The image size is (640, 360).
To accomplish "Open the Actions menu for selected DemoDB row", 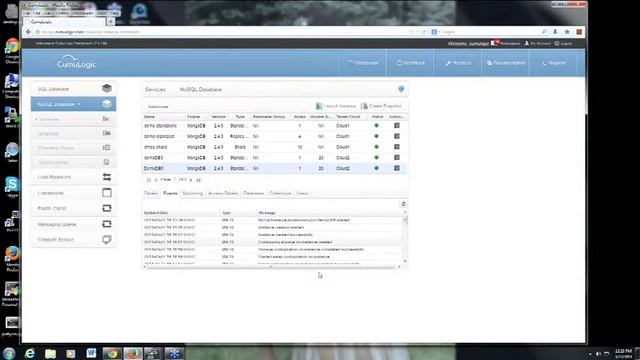I will (397, 168).
